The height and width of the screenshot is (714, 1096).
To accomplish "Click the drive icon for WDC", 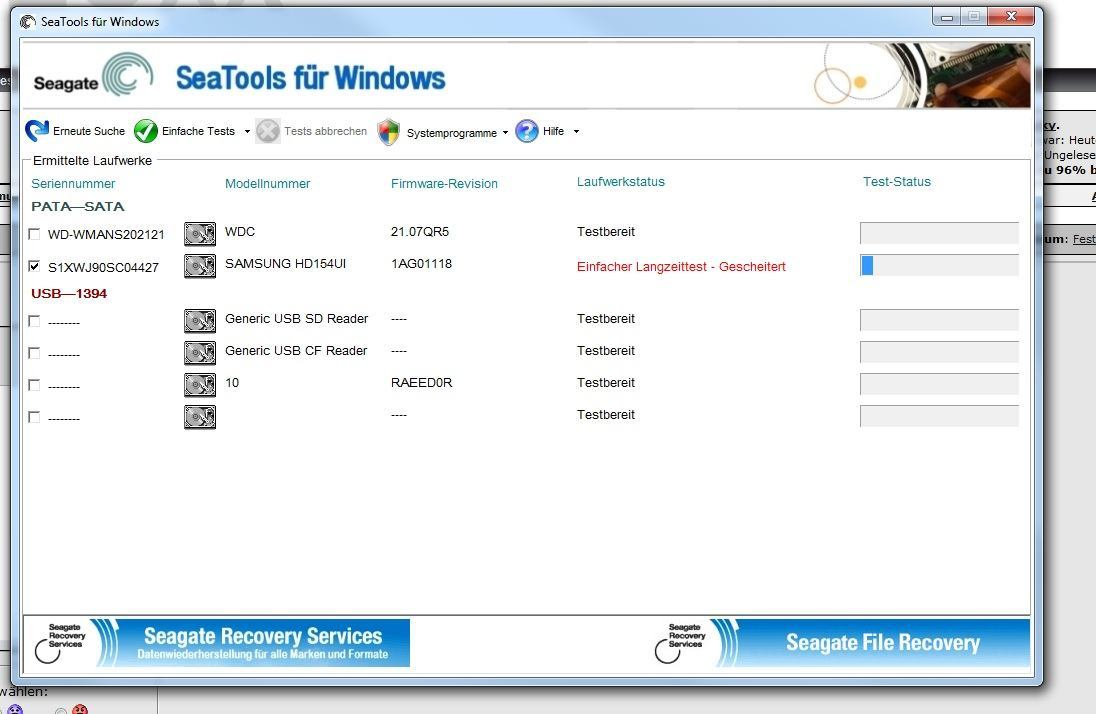I will (x=200, y=234).
